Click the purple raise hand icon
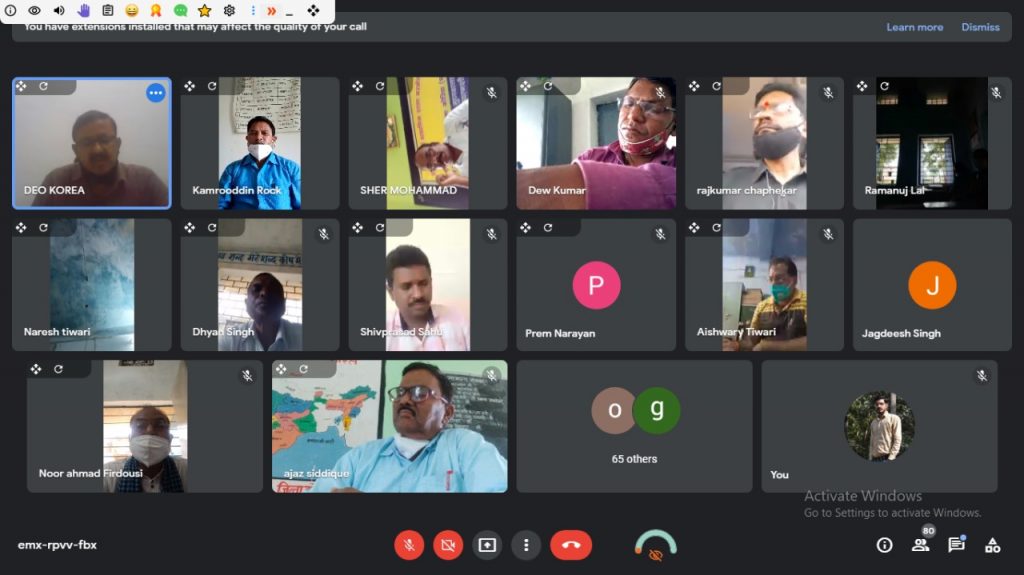The width and height of the screenshot is (1024, 575). [84, 10]
